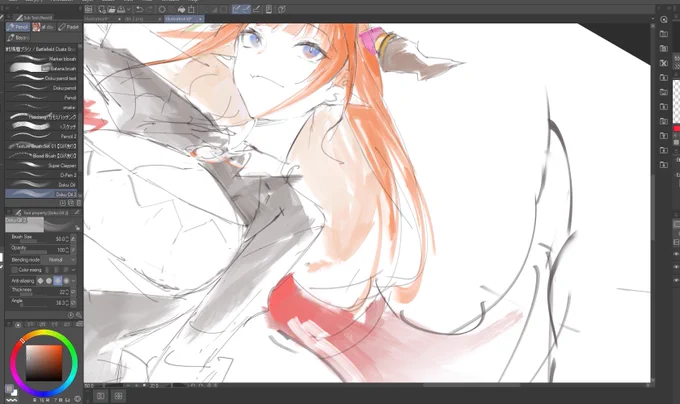Open Opacity dynamics button

click(x=73, y=250)
